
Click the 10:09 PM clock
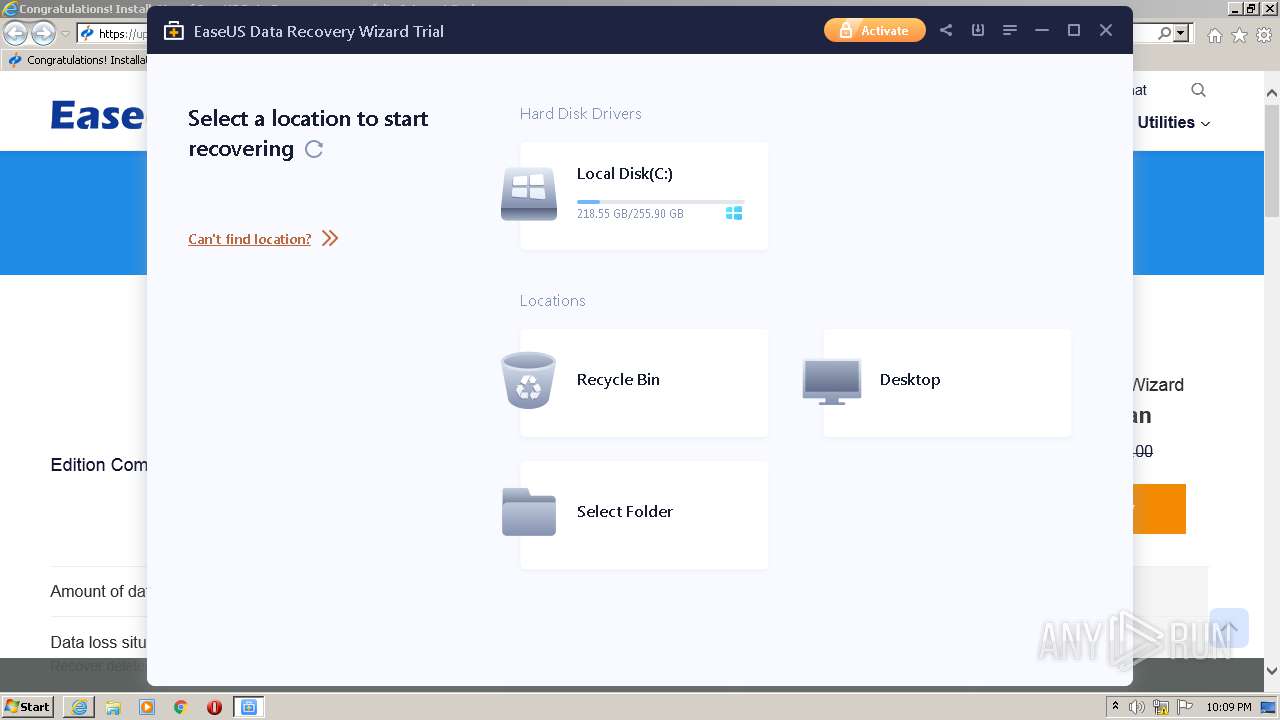point(1229,707)
